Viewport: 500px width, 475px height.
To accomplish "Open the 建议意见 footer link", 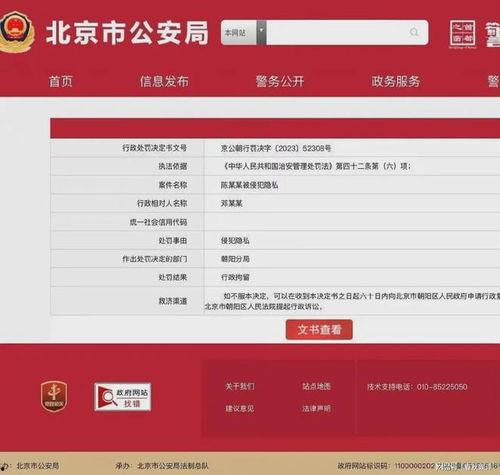I will click(240, 408).
